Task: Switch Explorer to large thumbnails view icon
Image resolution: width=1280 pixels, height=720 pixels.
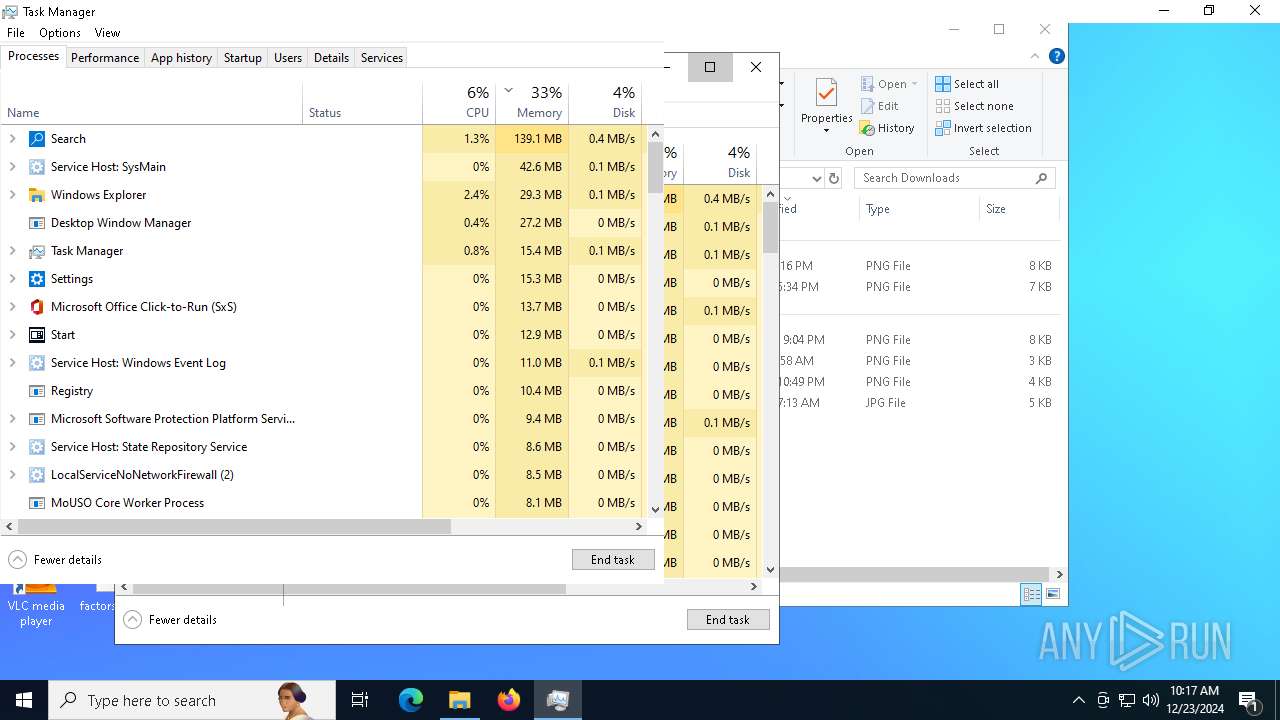Action: 1052,594
